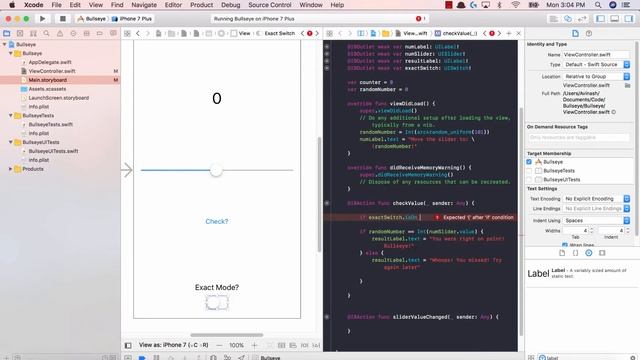Show the standard editor
The height and width of the screenshot is (360, 640).
[553, 19]
